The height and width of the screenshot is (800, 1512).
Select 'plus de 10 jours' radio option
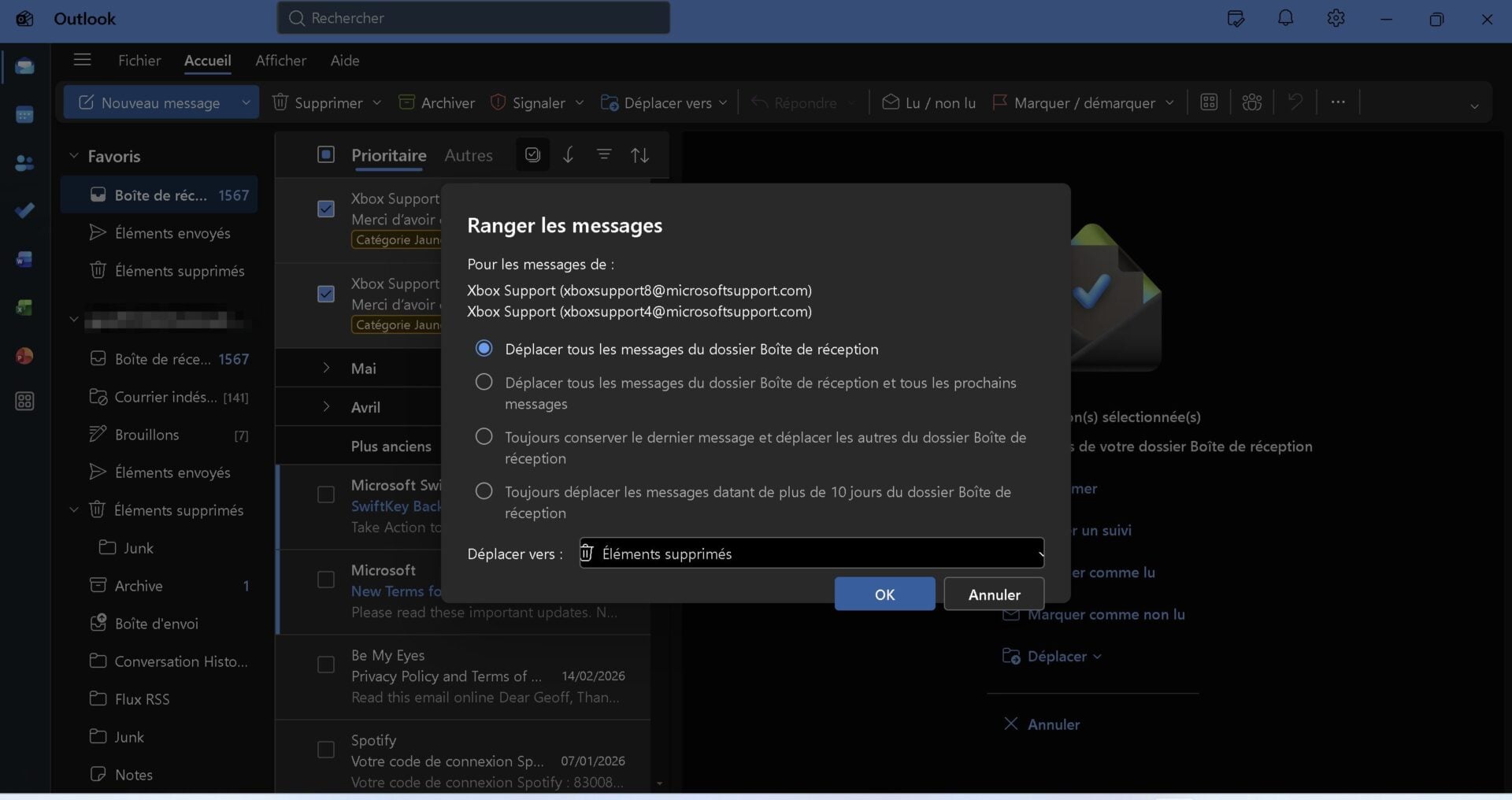pos(484,491)
